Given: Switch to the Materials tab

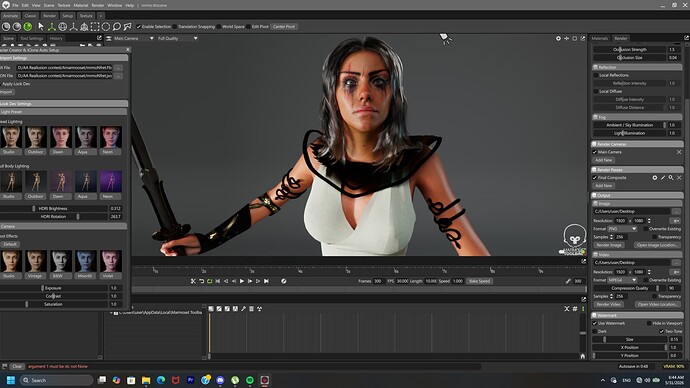Looking at the screenshot, I should [x=599, y=38].
